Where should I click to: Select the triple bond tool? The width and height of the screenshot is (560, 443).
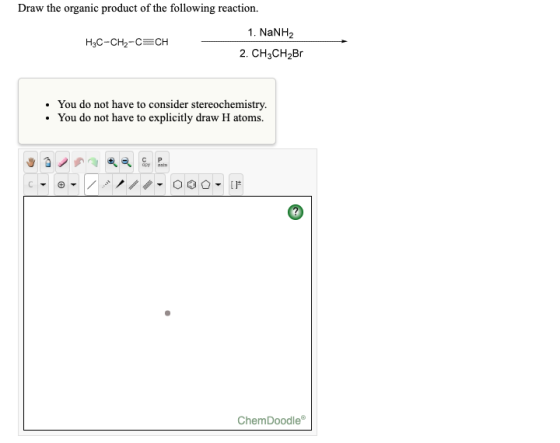point(148,185)
